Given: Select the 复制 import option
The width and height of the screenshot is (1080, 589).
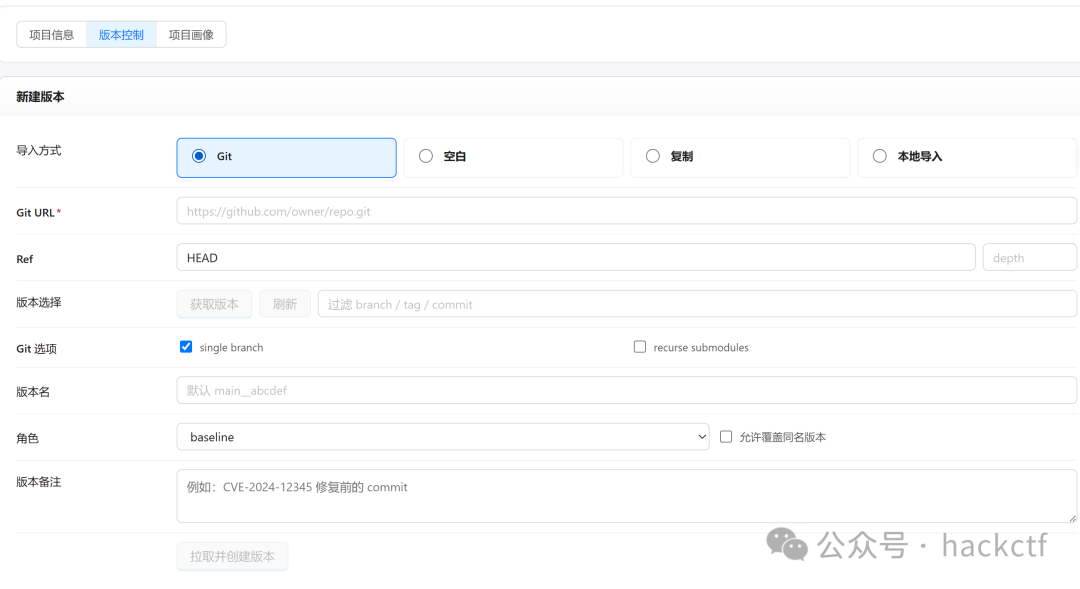Looking at the screenshot, I should 740,158.
